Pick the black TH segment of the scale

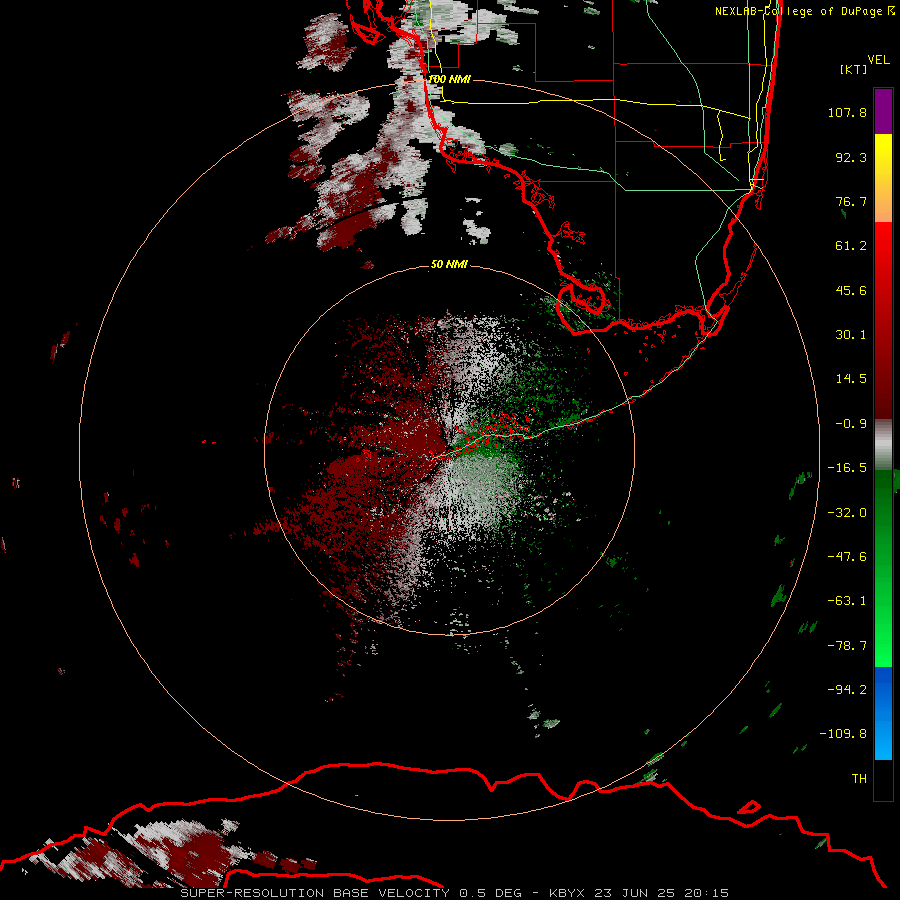883,780
